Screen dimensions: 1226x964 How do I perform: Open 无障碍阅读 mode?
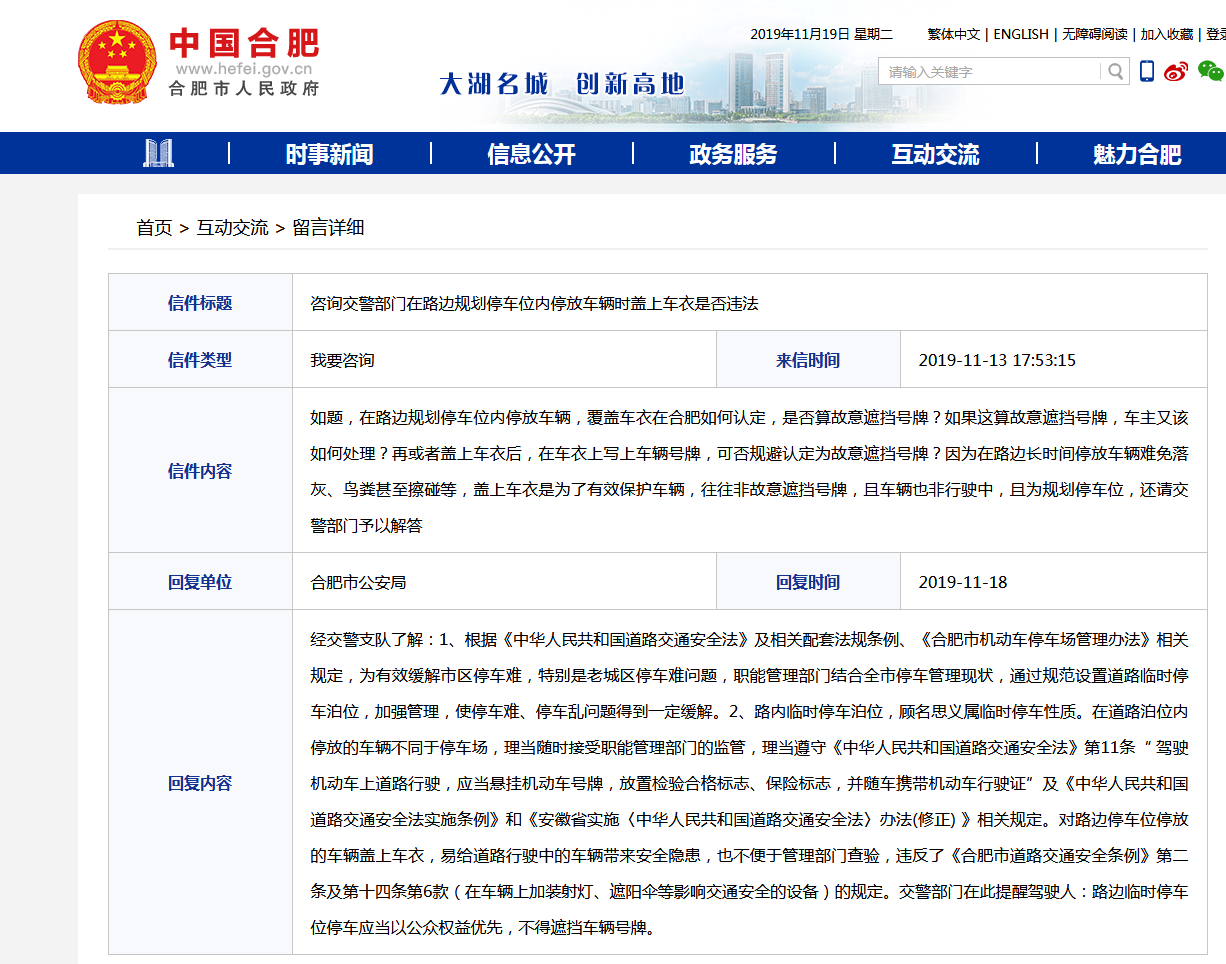[x=1094, y=34]
